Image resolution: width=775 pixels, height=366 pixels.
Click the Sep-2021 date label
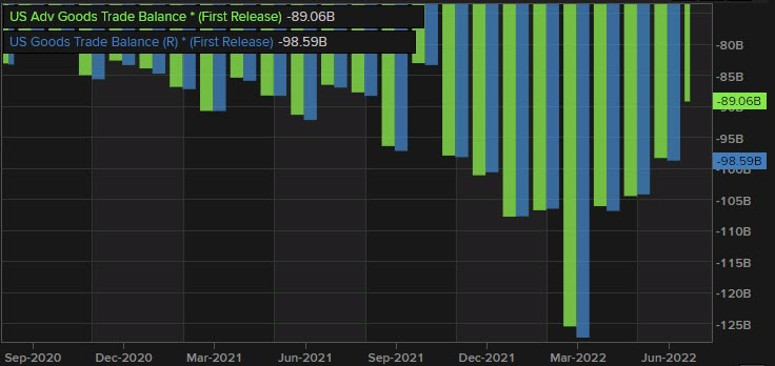point(396,357)
